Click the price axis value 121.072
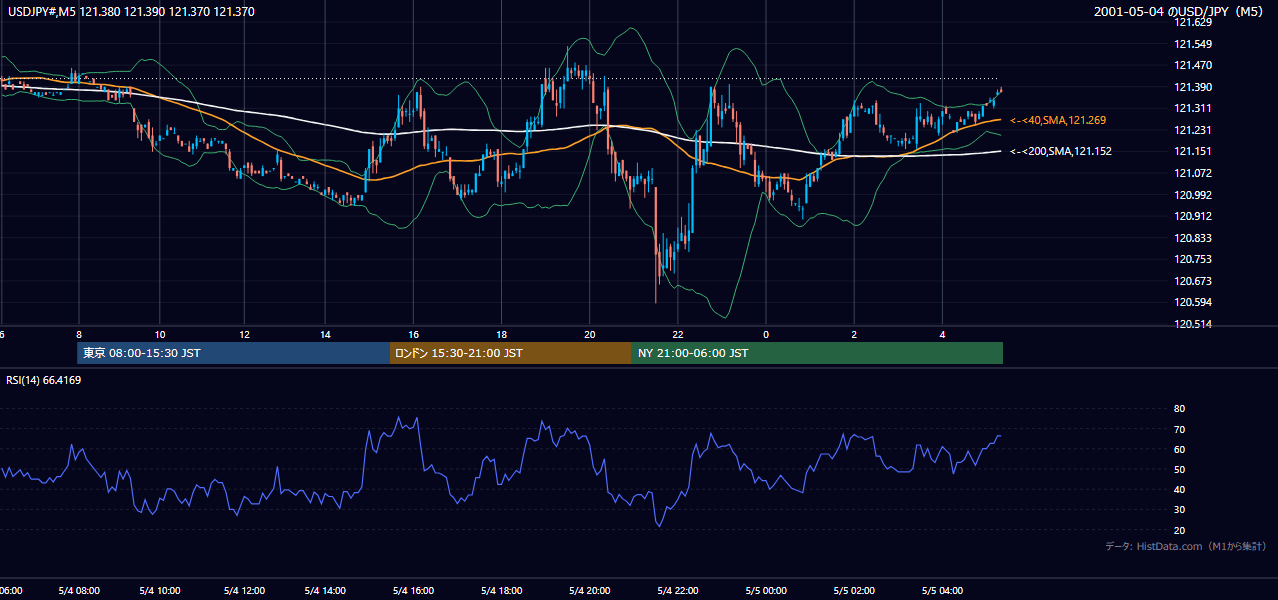 1192,174
